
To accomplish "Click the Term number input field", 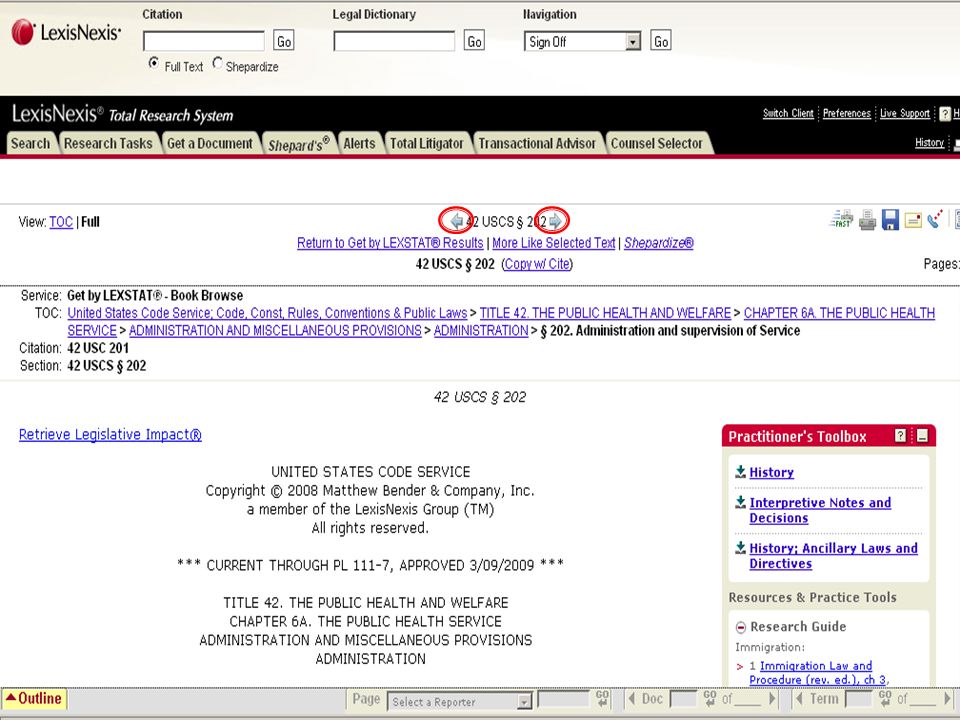I will click(x=858, y=699).
